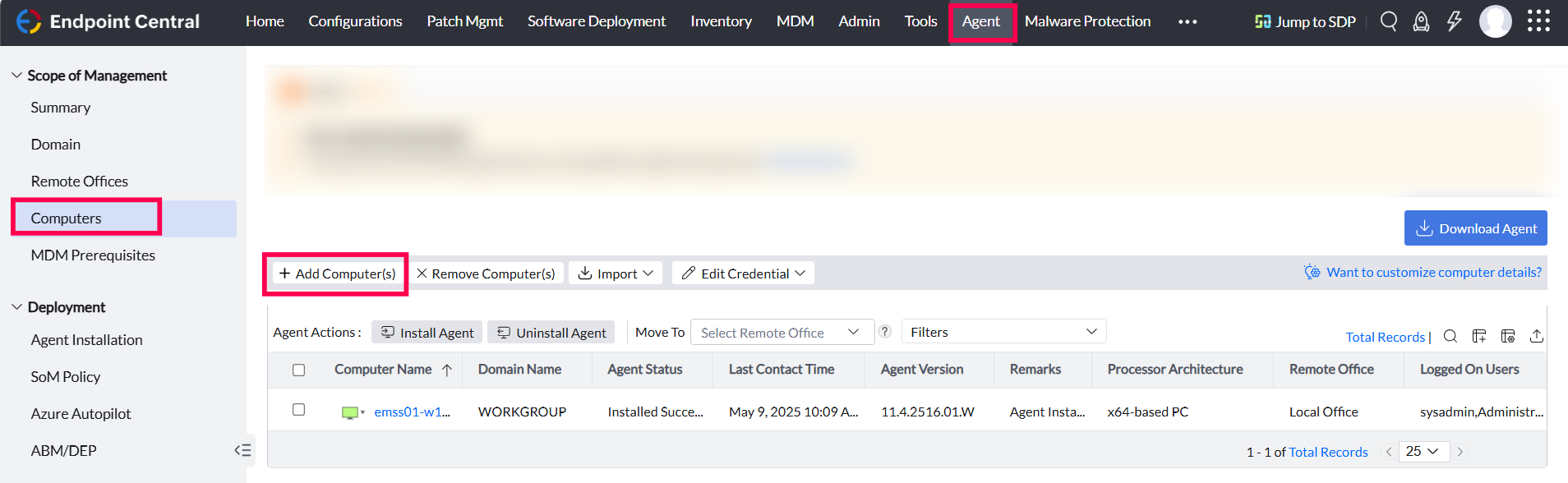Image resolution: width=1568 pixels, height=483 pixels.
Task: Open the nine-dot apps grid
Action: coord(1539,21)
